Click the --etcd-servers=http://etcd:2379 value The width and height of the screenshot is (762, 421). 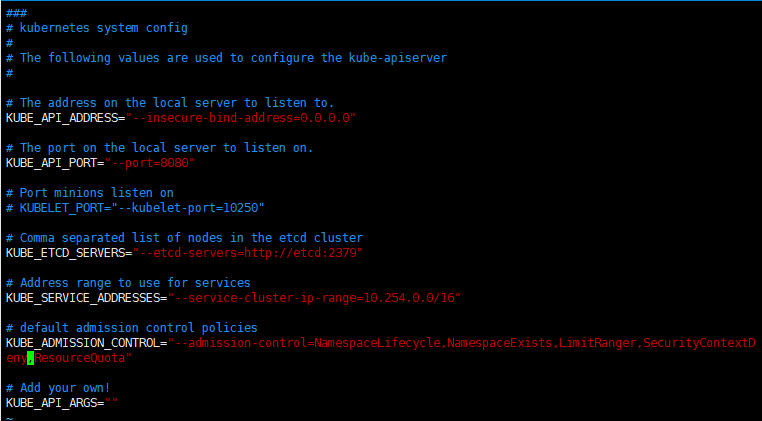pyautogui.click(x=248, y=253)
